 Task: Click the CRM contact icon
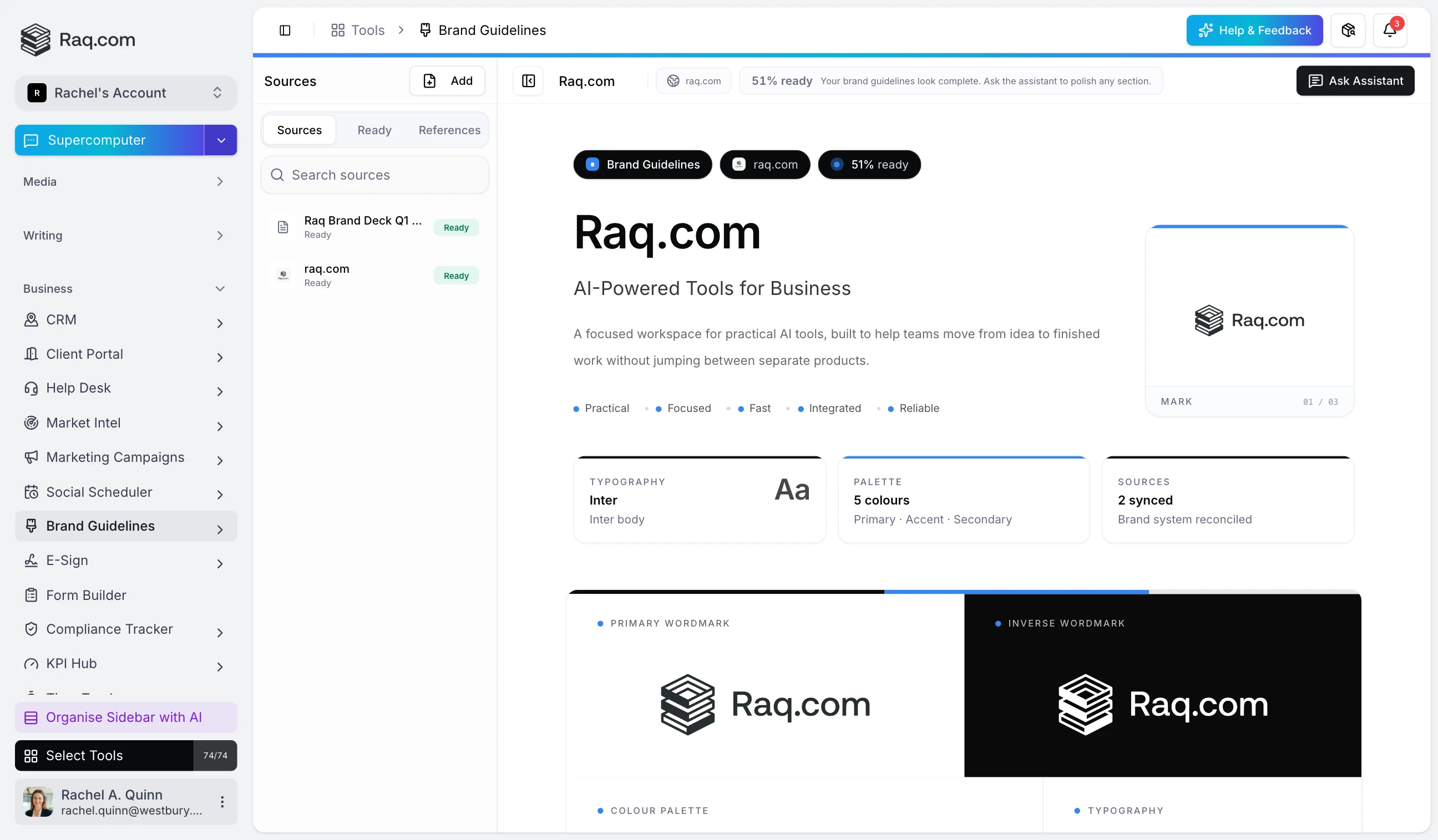tap(32, 320)
